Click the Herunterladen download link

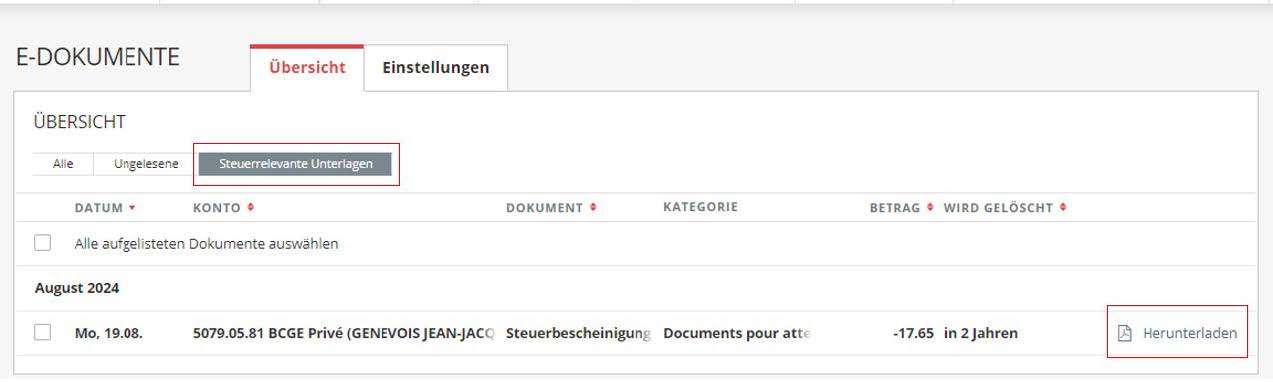pyautogui.click(x=1189, y=333)
